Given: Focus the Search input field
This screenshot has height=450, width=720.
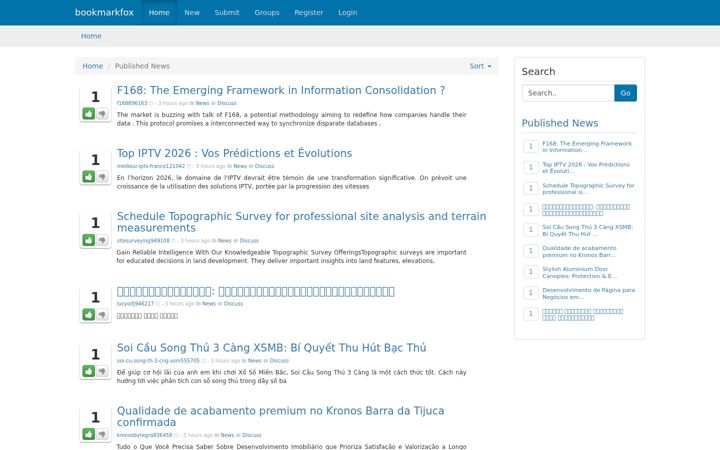Looking at the screenshot, I should (x=568, y=93).
